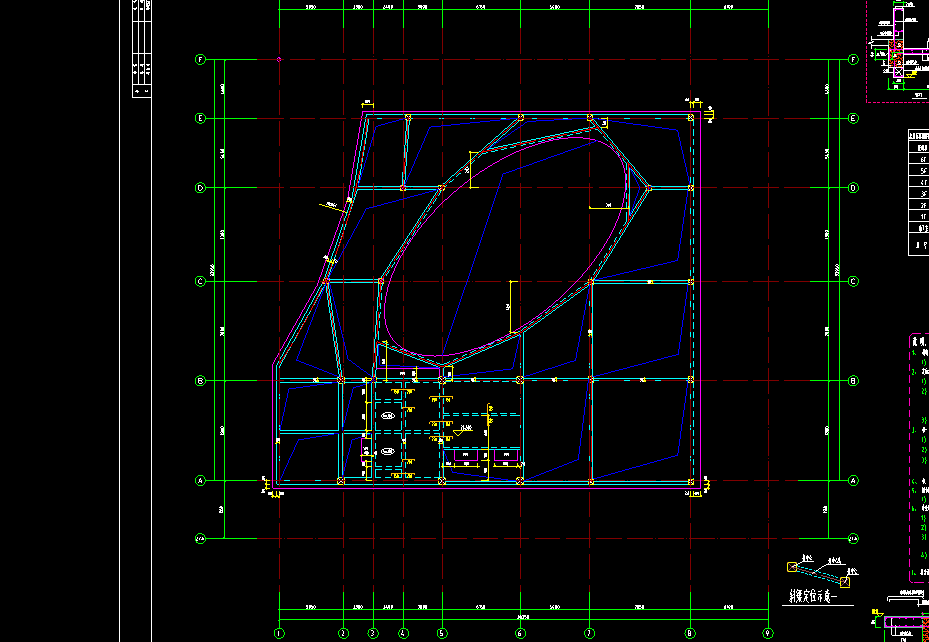Click bottom grid bubble number 3
This screenshot has height=642, width=929.
[x=373, y=633]
